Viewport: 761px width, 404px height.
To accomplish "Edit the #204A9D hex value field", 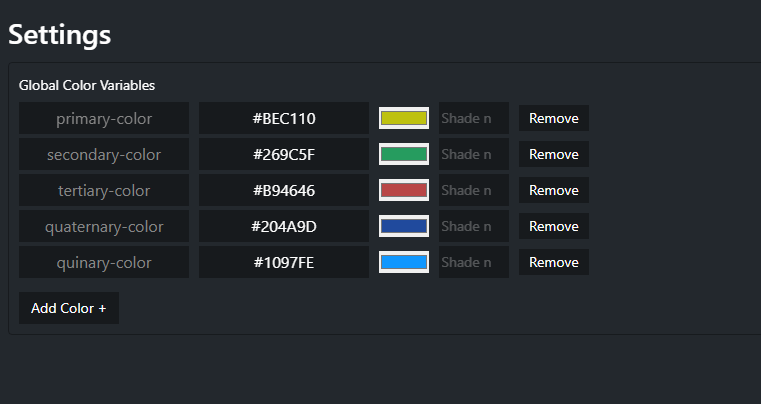I will (284, 226).
